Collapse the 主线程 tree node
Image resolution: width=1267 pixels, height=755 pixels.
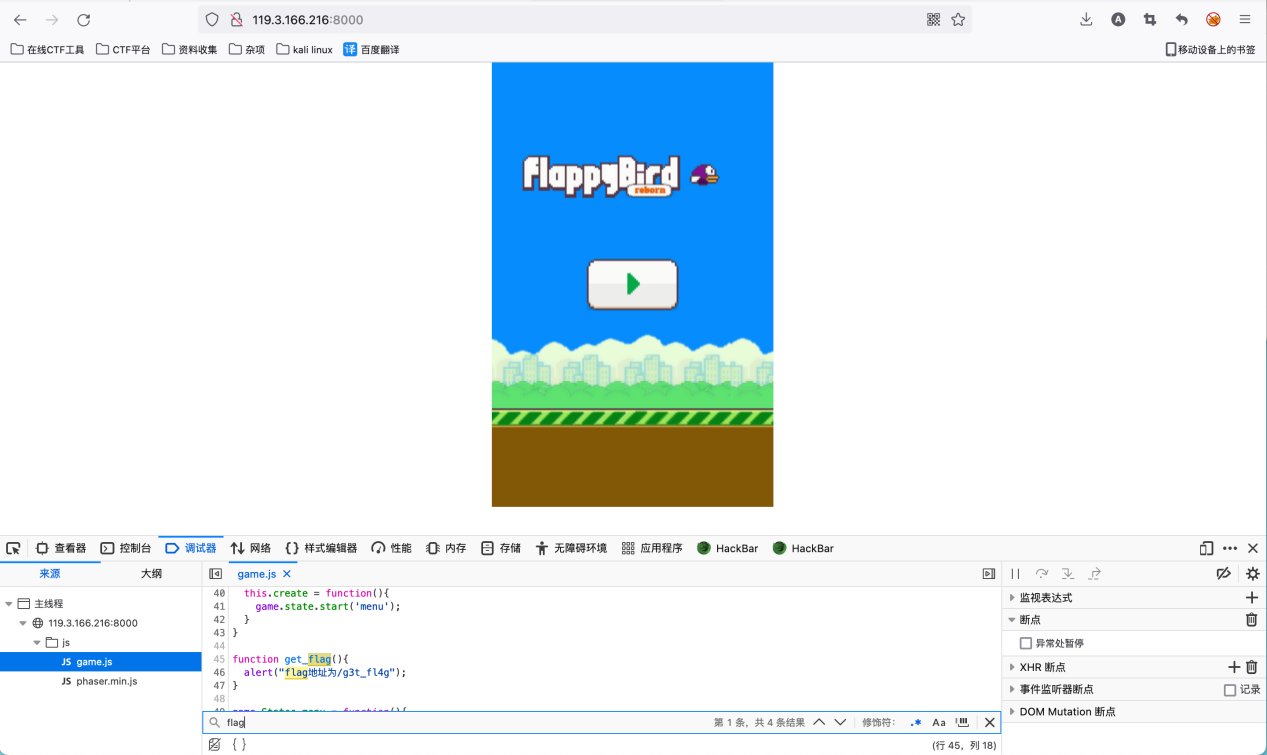(9, 604)
